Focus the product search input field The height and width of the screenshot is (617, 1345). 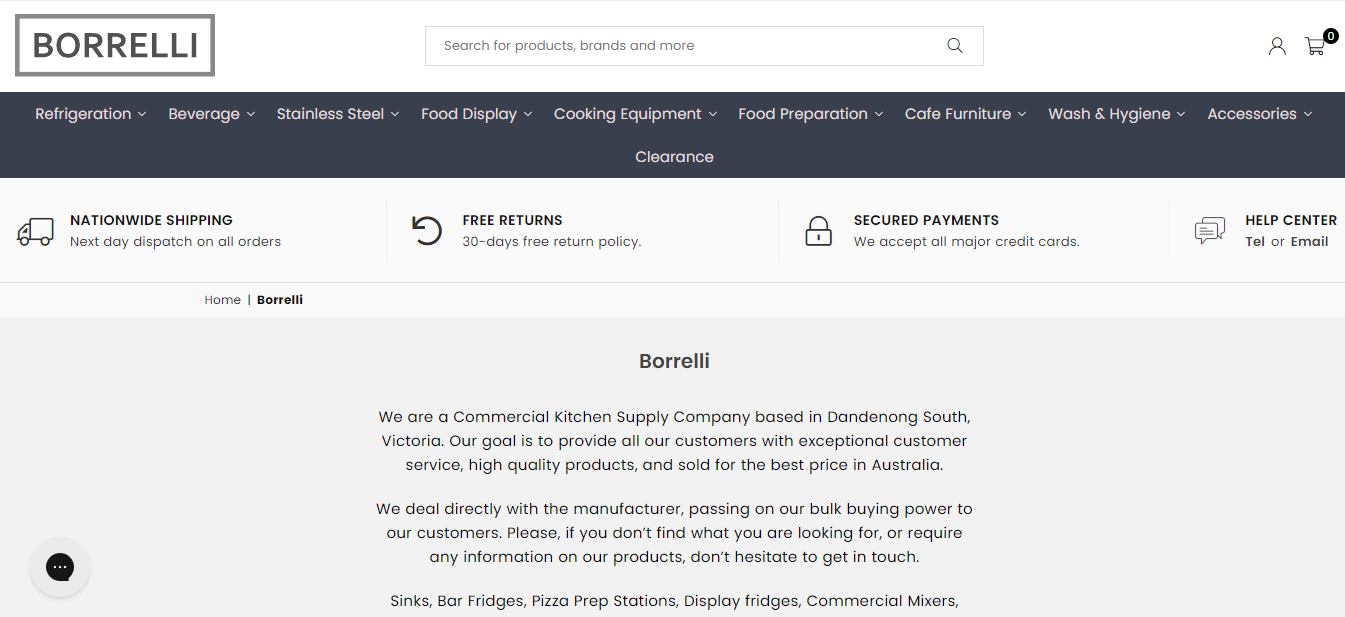pyautogui.click(x=680, y=46)
